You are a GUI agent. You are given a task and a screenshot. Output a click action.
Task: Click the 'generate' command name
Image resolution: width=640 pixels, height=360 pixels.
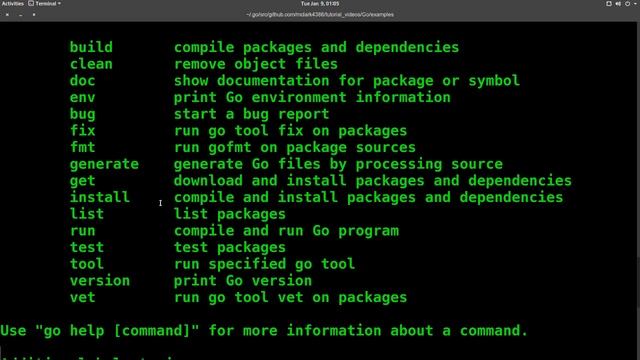click(x=104, y=164)
